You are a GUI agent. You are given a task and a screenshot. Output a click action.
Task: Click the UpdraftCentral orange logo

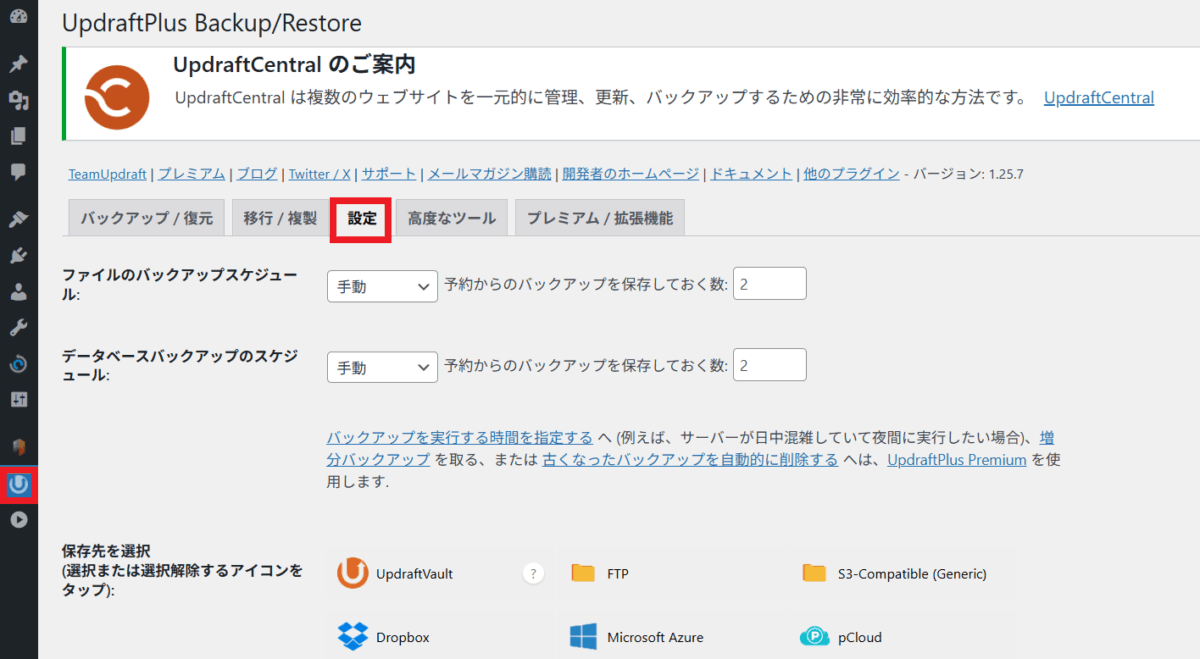tap(117, 97)
